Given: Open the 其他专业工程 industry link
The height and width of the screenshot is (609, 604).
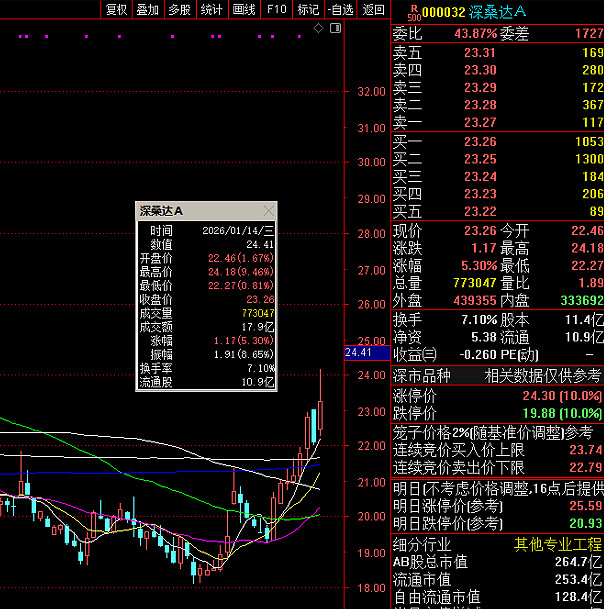Looking at the screenshot, I should pyautogui.click(x=558, y=544).
